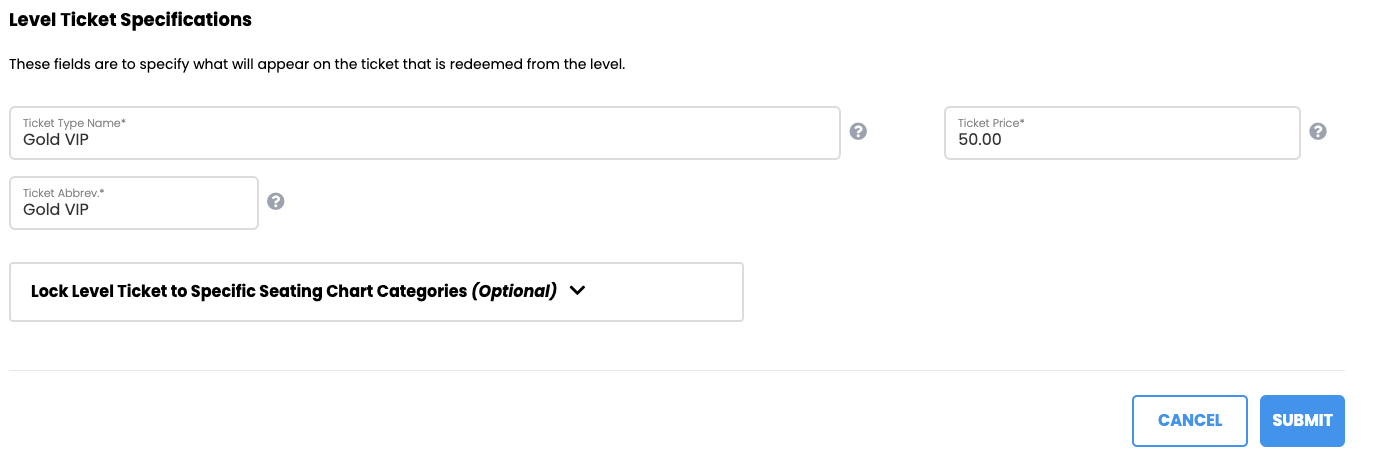Click empty area inside the Lock Level Ticket panel

665,292
